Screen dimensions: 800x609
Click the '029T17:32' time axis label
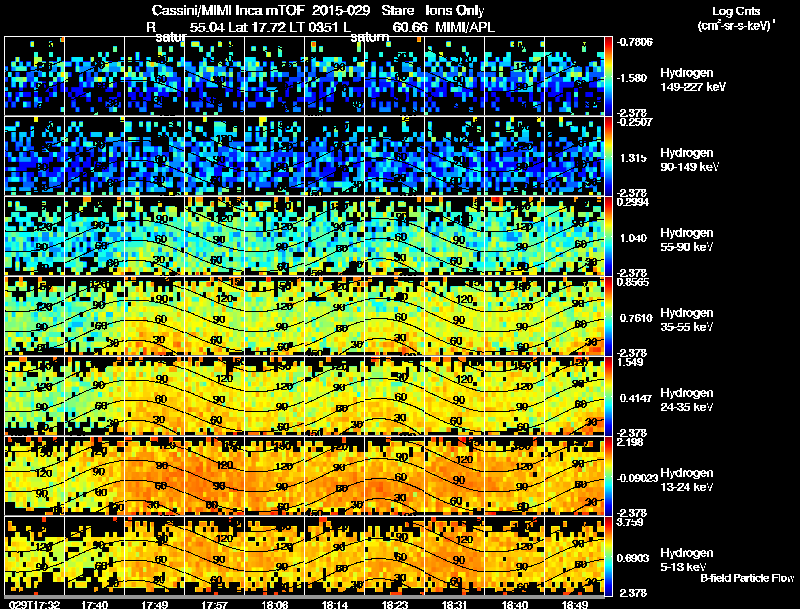point(34,604)
